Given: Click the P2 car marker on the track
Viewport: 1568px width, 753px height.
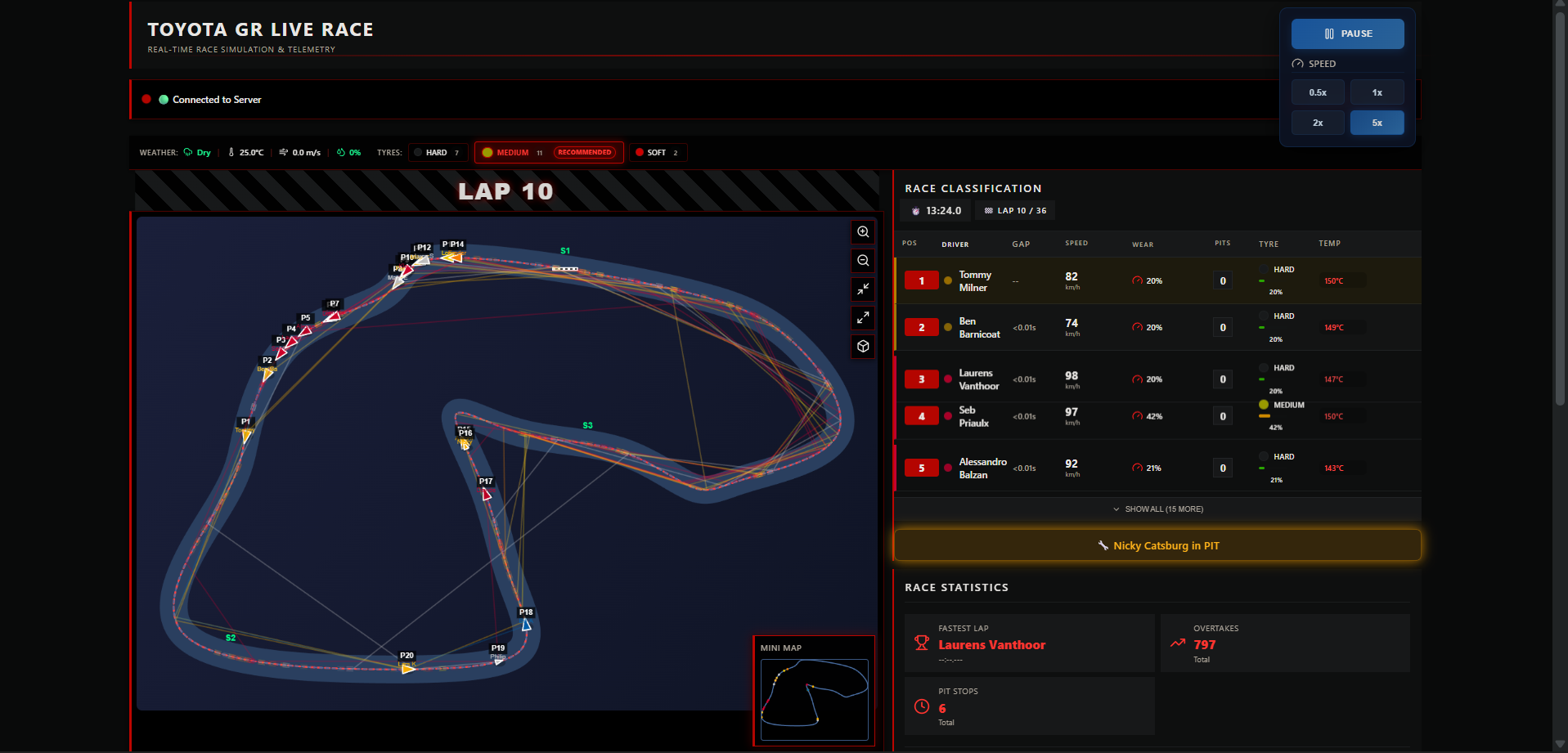Looking at the screenshot, I should coord(267,374).
